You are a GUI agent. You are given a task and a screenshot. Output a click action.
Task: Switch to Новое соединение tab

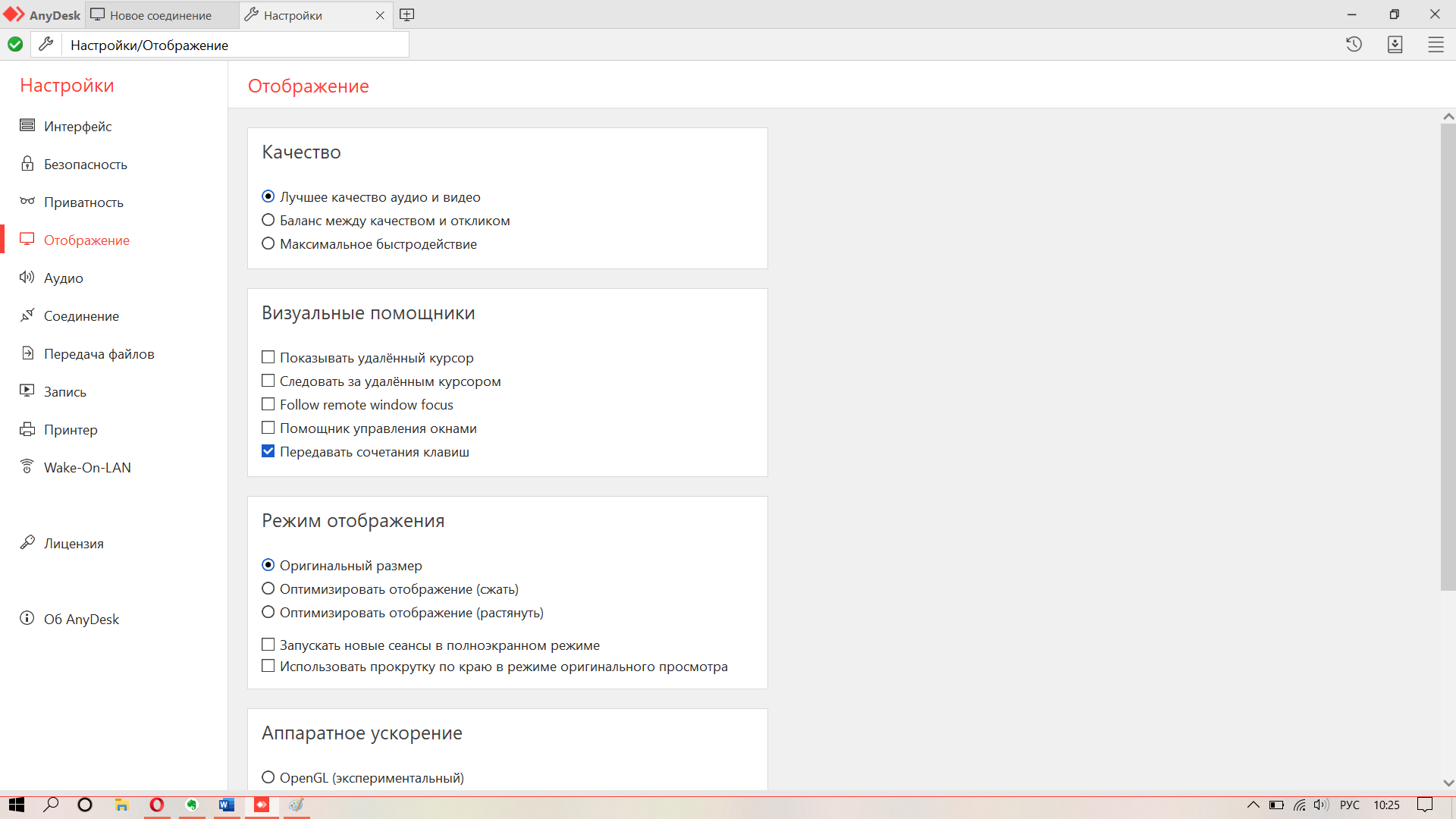[x=160, y=15]
